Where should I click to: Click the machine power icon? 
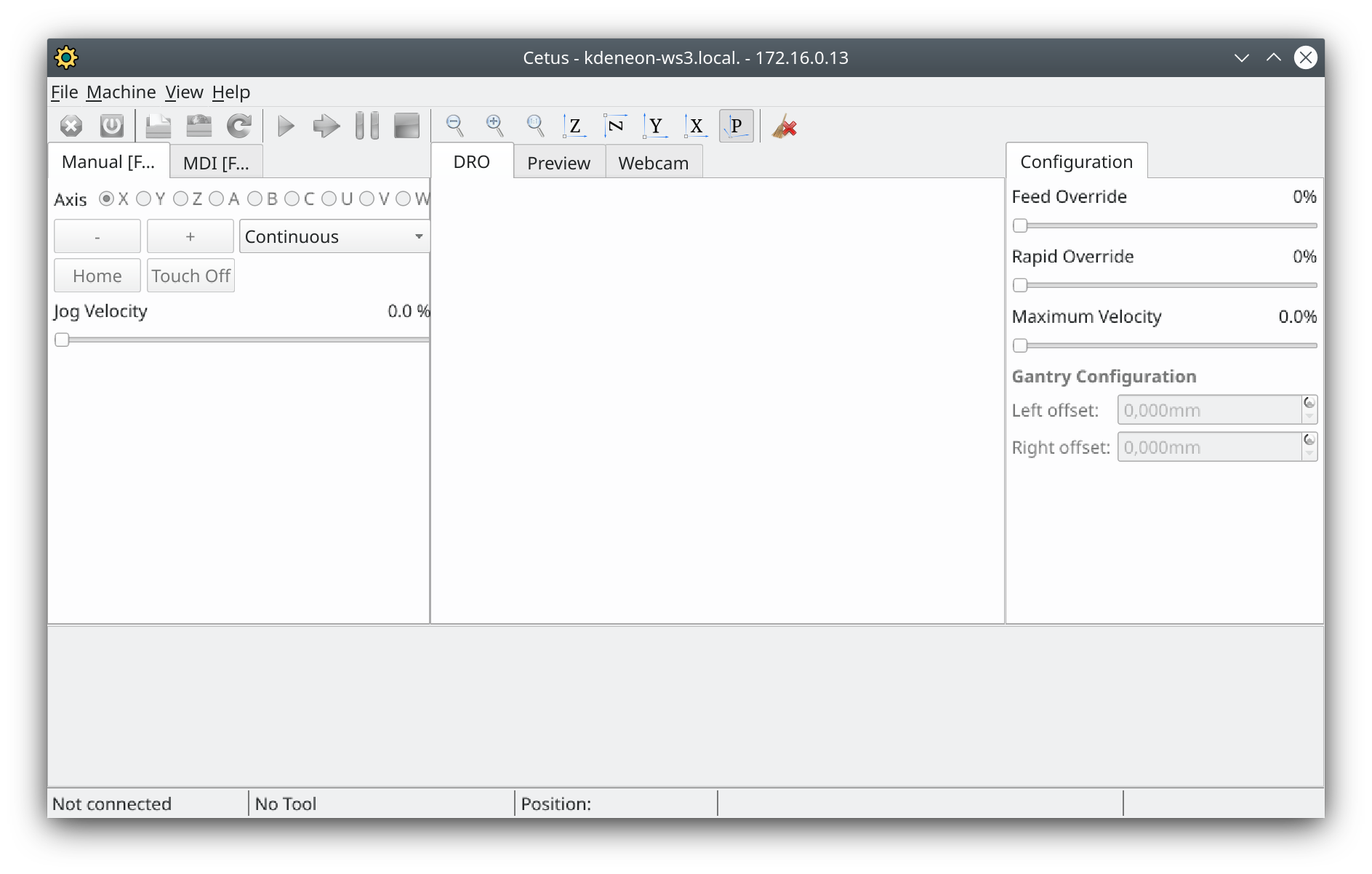click(111, 125)
